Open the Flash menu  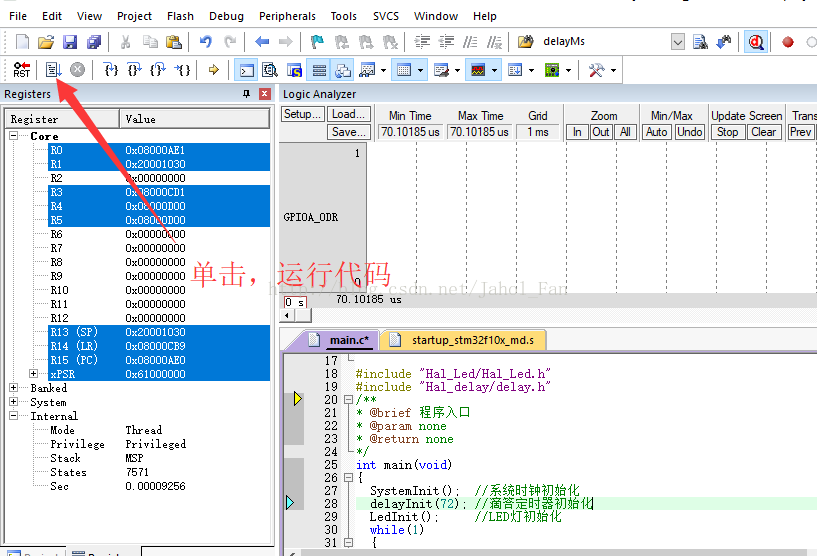(180, 16)
